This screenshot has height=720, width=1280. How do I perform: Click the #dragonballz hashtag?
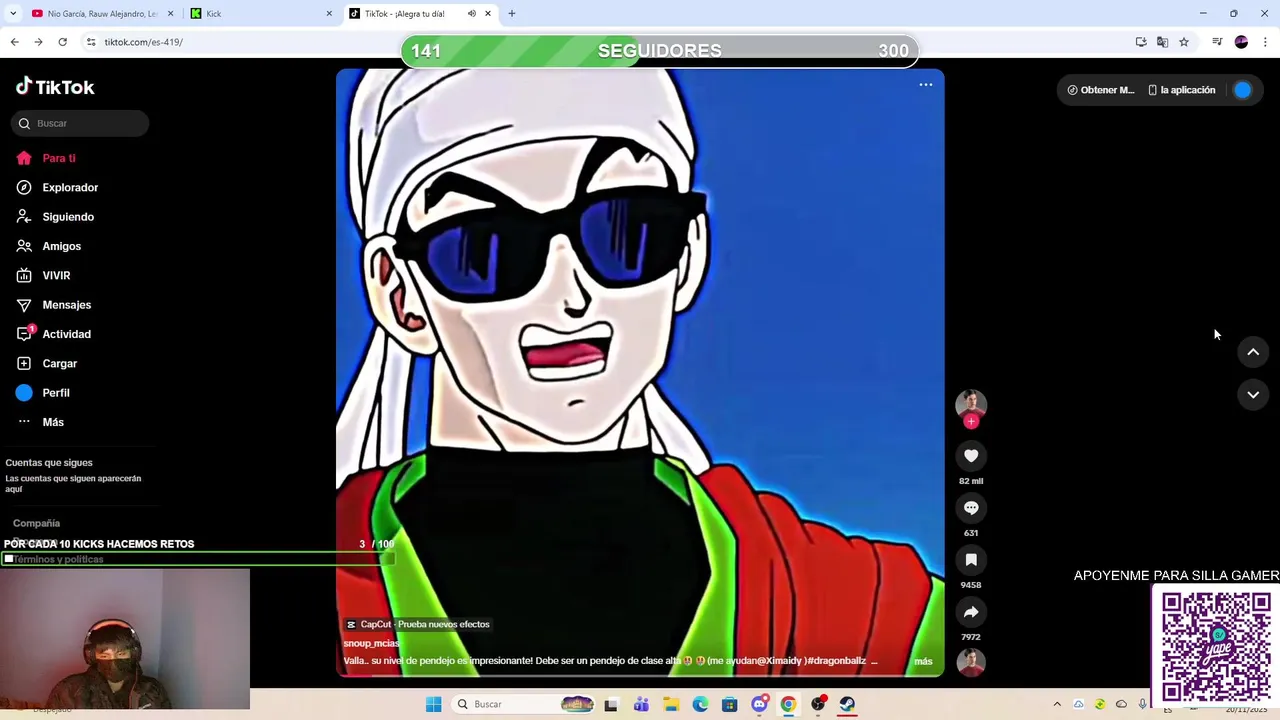click(836, 661)
